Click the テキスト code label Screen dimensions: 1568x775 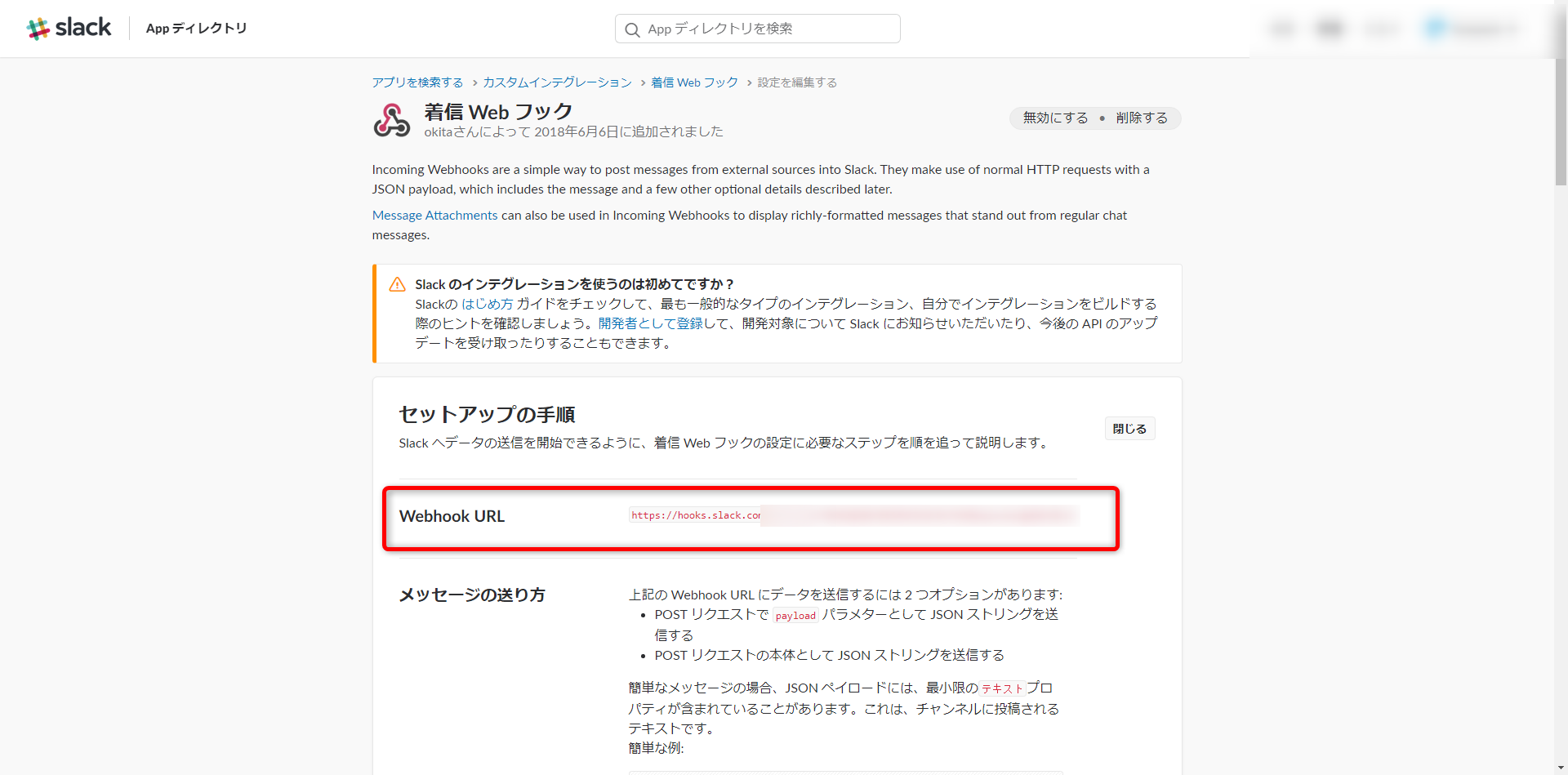[1002, 688]
